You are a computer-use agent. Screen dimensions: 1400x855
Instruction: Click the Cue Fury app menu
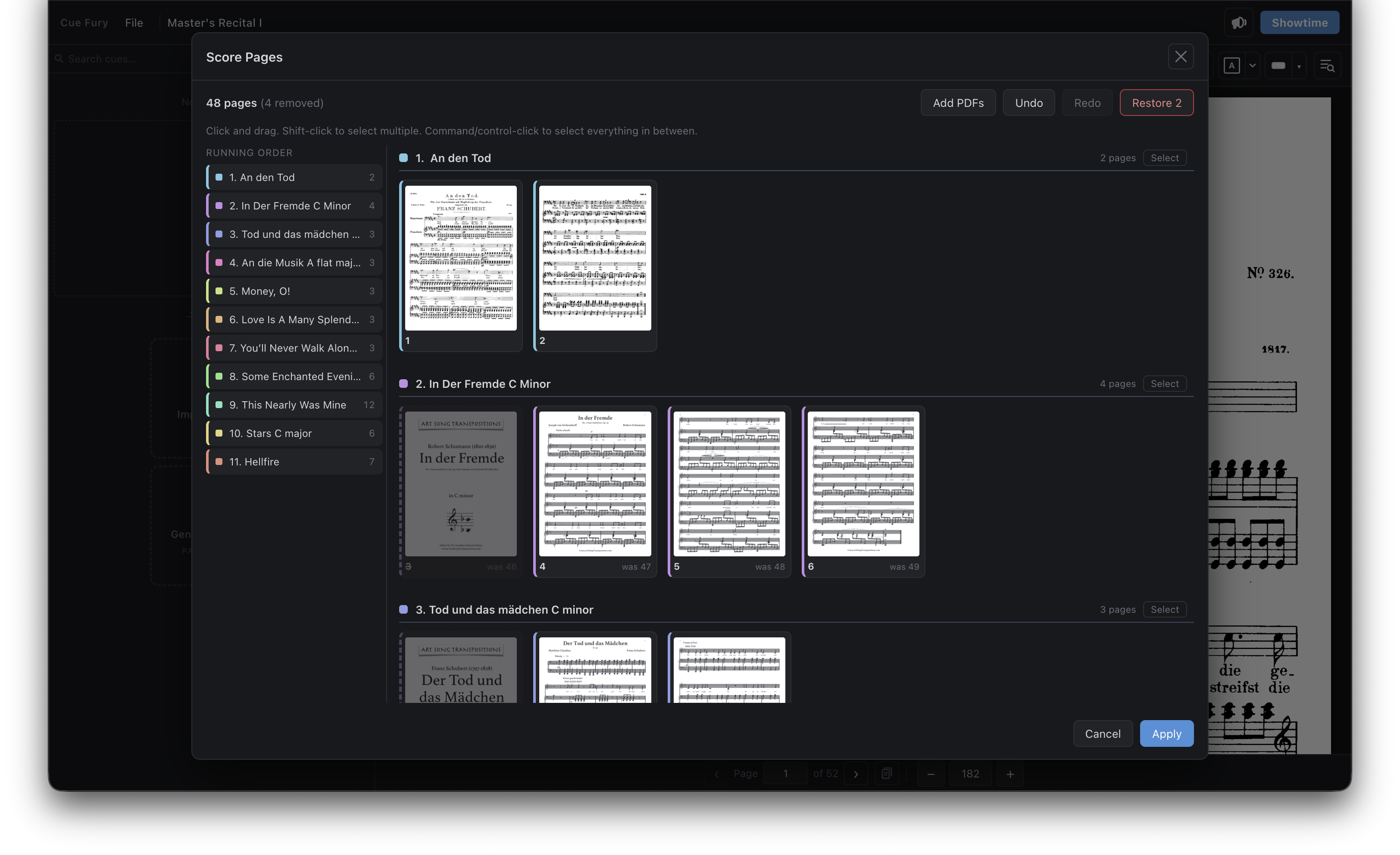84,23
